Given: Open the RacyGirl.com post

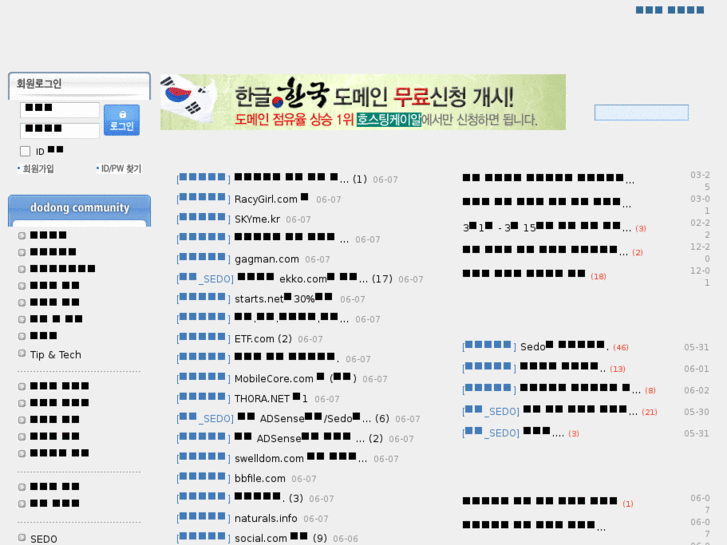Looking at the screenshot, I should tap(271, 199).
